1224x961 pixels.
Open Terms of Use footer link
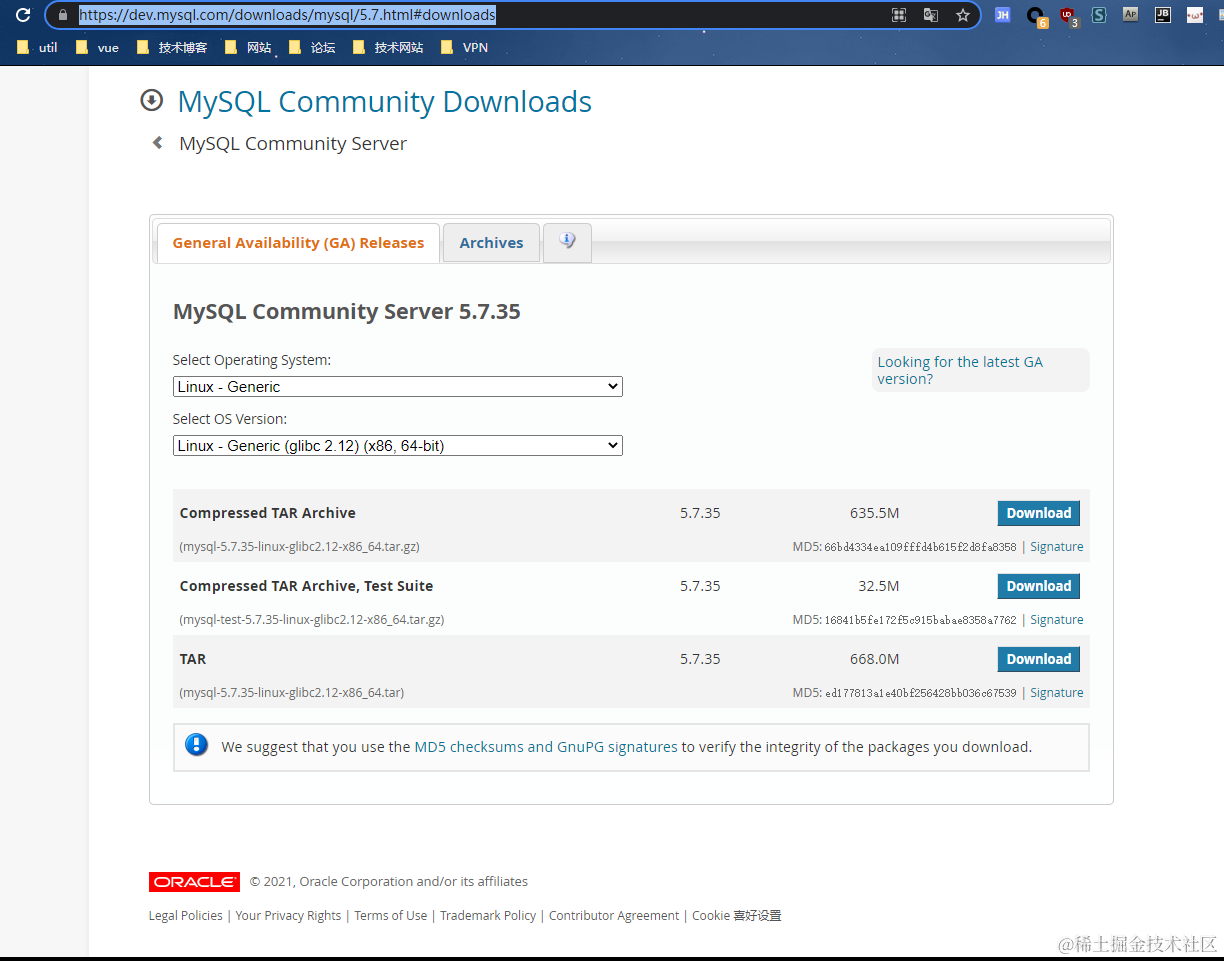click(390, 916)
